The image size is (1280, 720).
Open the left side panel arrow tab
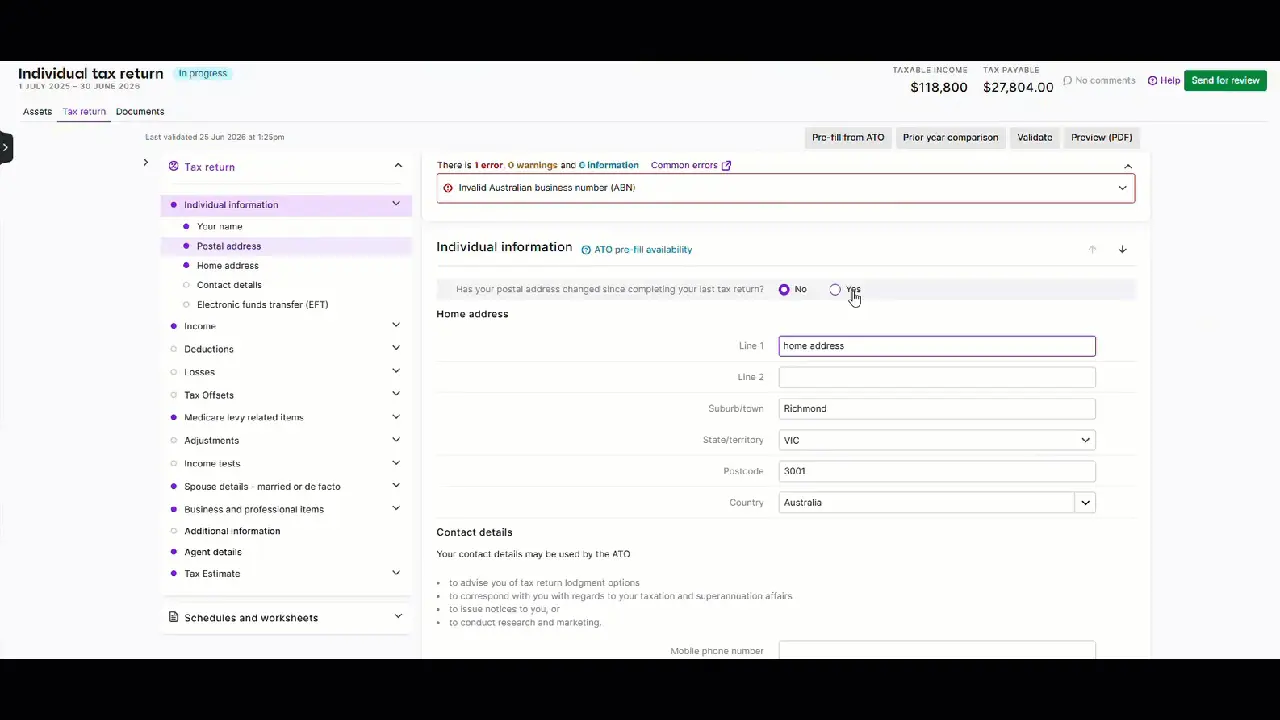(x=6, y=147)
